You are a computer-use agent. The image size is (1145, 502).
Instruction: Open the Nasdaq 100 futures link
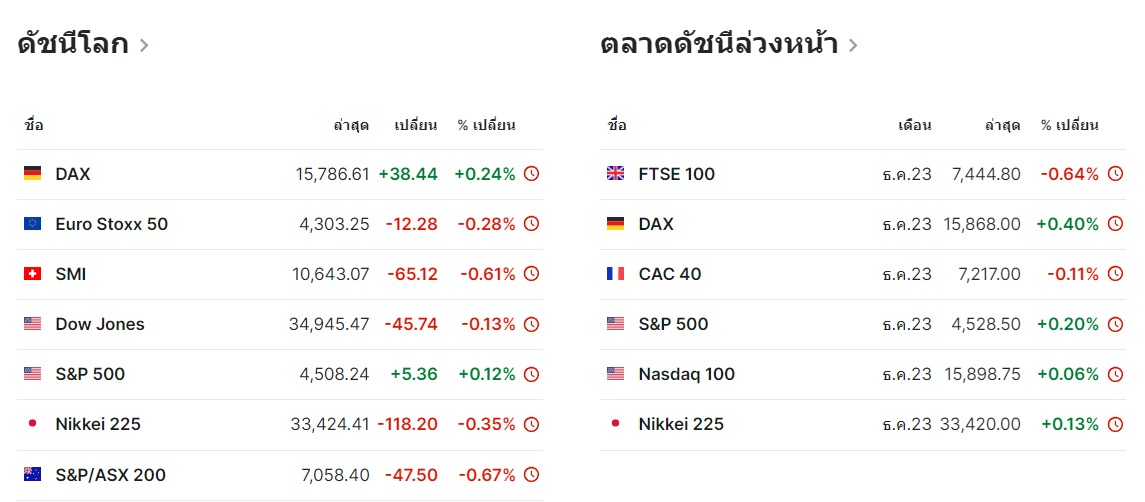click(687, 374)
